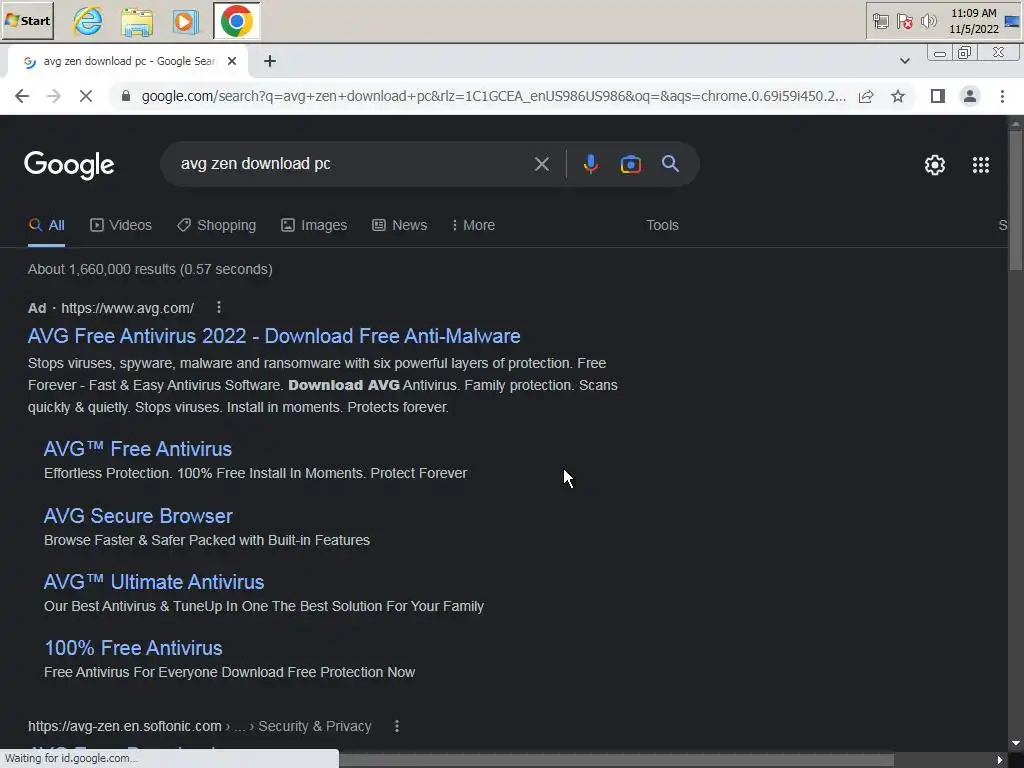
Task: Open Chrome's three-dot menu
Action: tap(1002, 96)
